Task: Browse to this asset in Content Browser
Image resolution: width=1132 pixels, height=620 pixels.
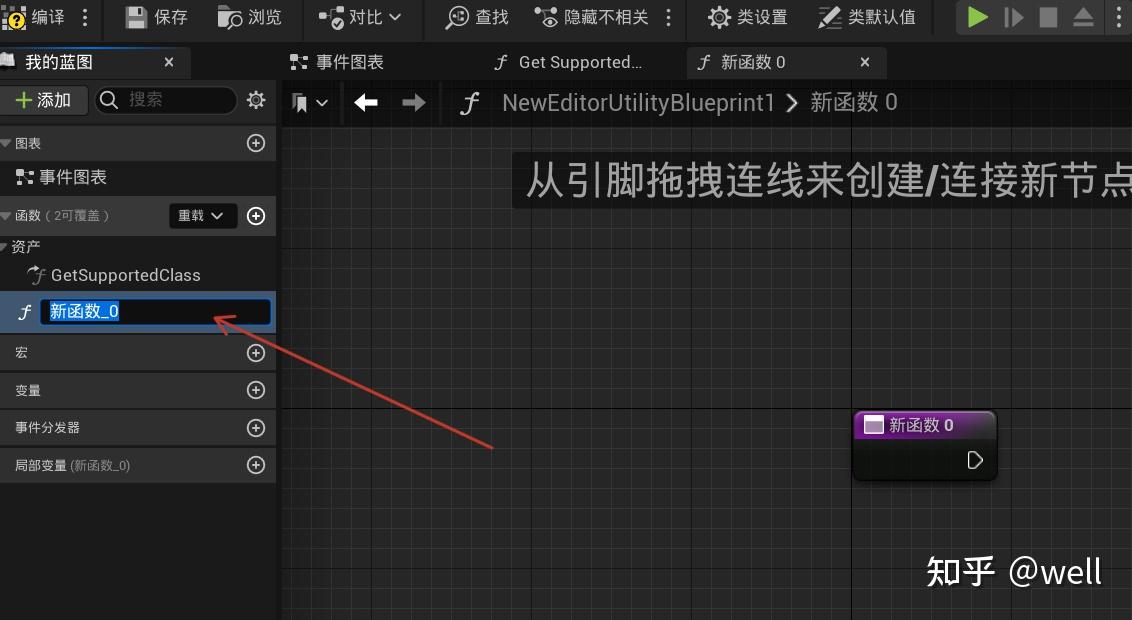Action: (245, 17)
